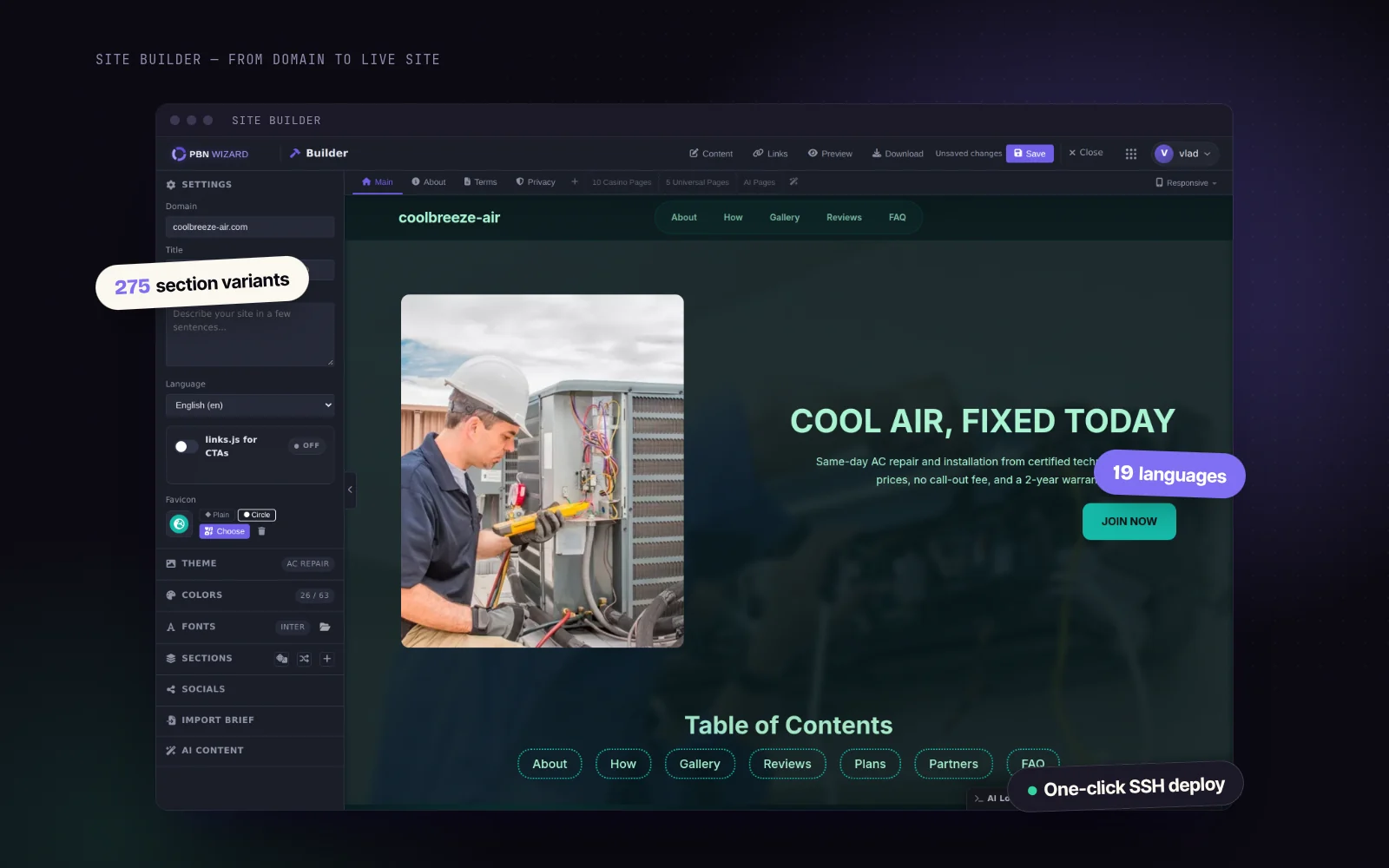Screen dimensions: 1389x868
Task: Randomize sections with the dice icon
Action: coord(281,659)
